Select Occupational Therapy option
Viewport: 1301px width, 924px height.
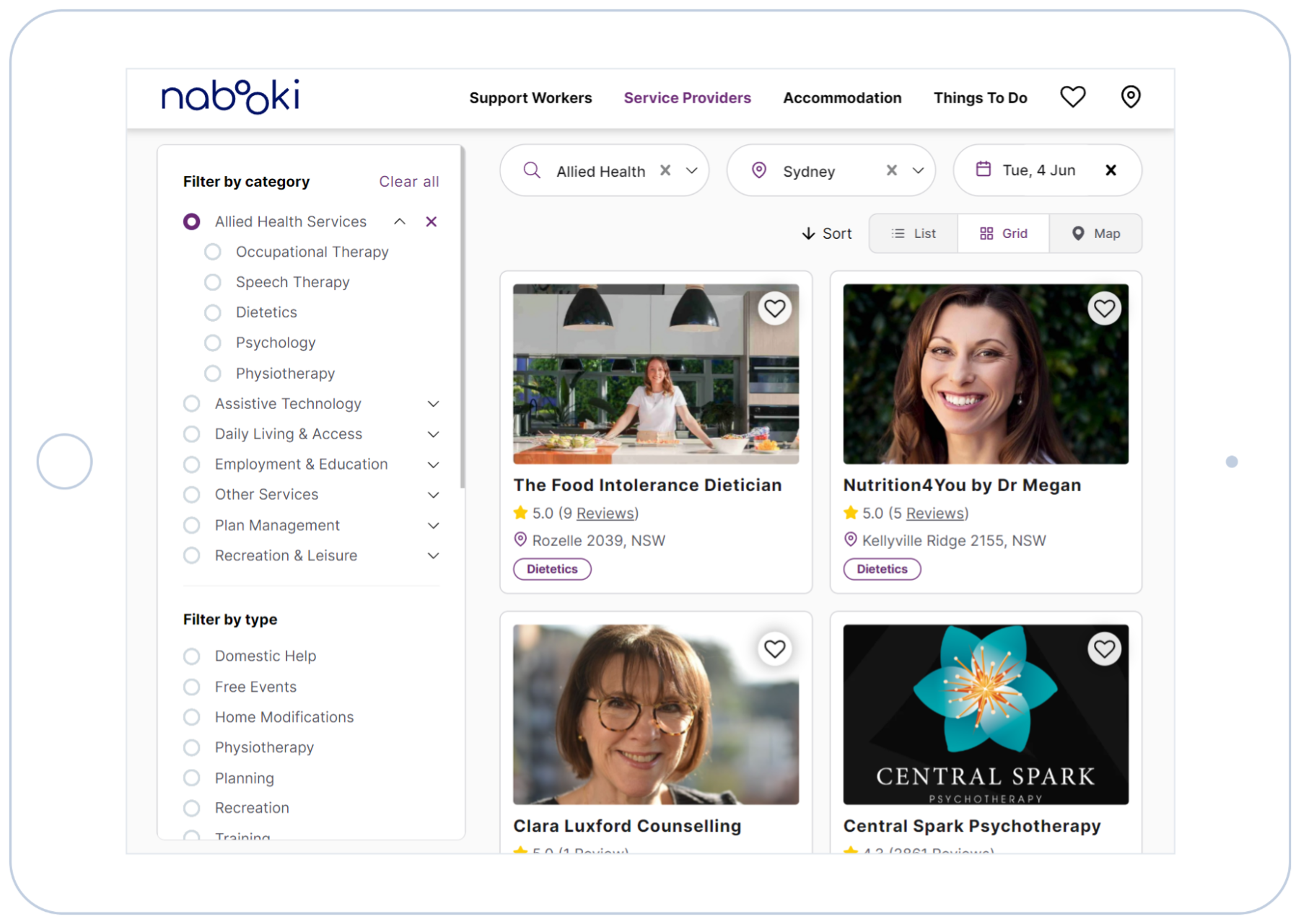pyautogui.click(x=212, y=252)
